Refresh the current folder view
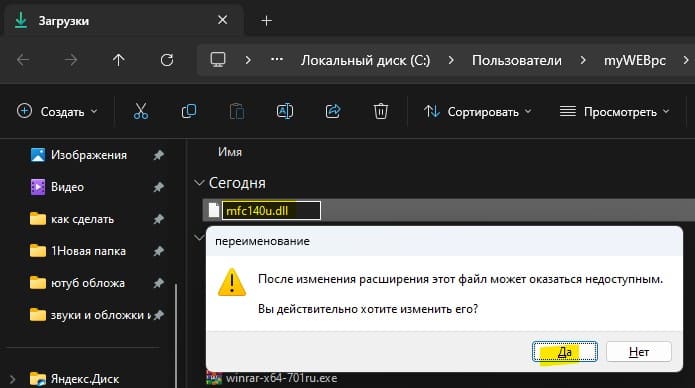 pos(167,60)
